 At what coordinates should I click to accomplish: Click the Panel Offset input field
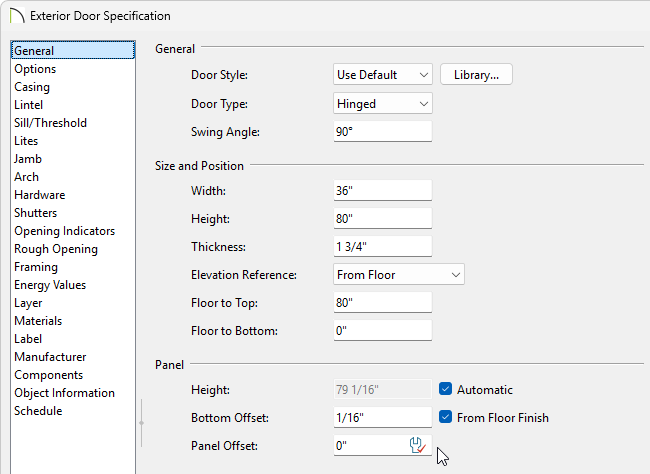[x=383, y=445]
